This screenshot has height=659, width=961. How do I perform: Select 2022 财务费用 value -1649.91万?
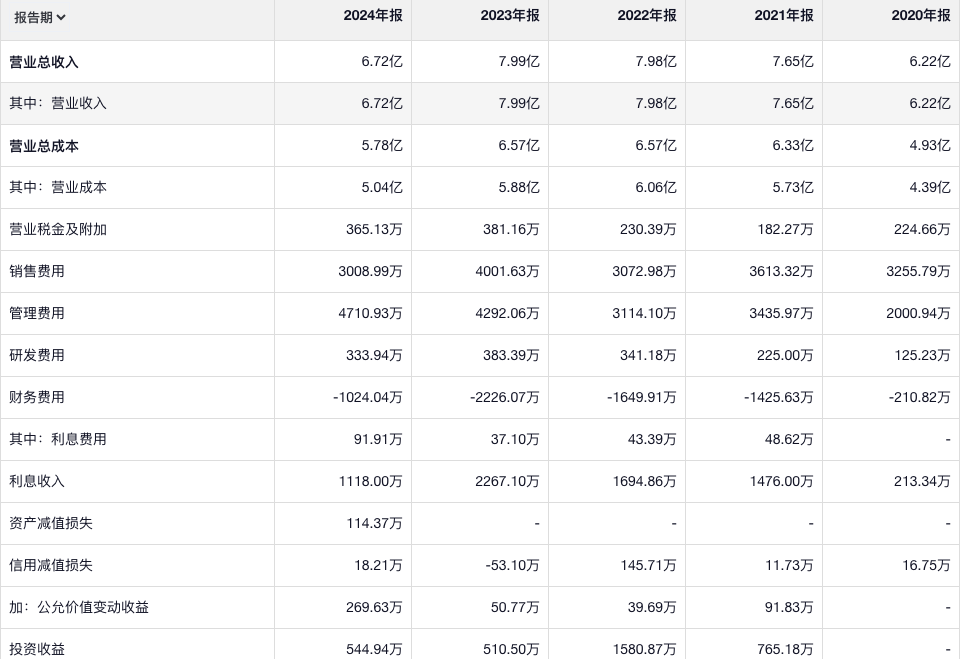[x=641, y=397]
